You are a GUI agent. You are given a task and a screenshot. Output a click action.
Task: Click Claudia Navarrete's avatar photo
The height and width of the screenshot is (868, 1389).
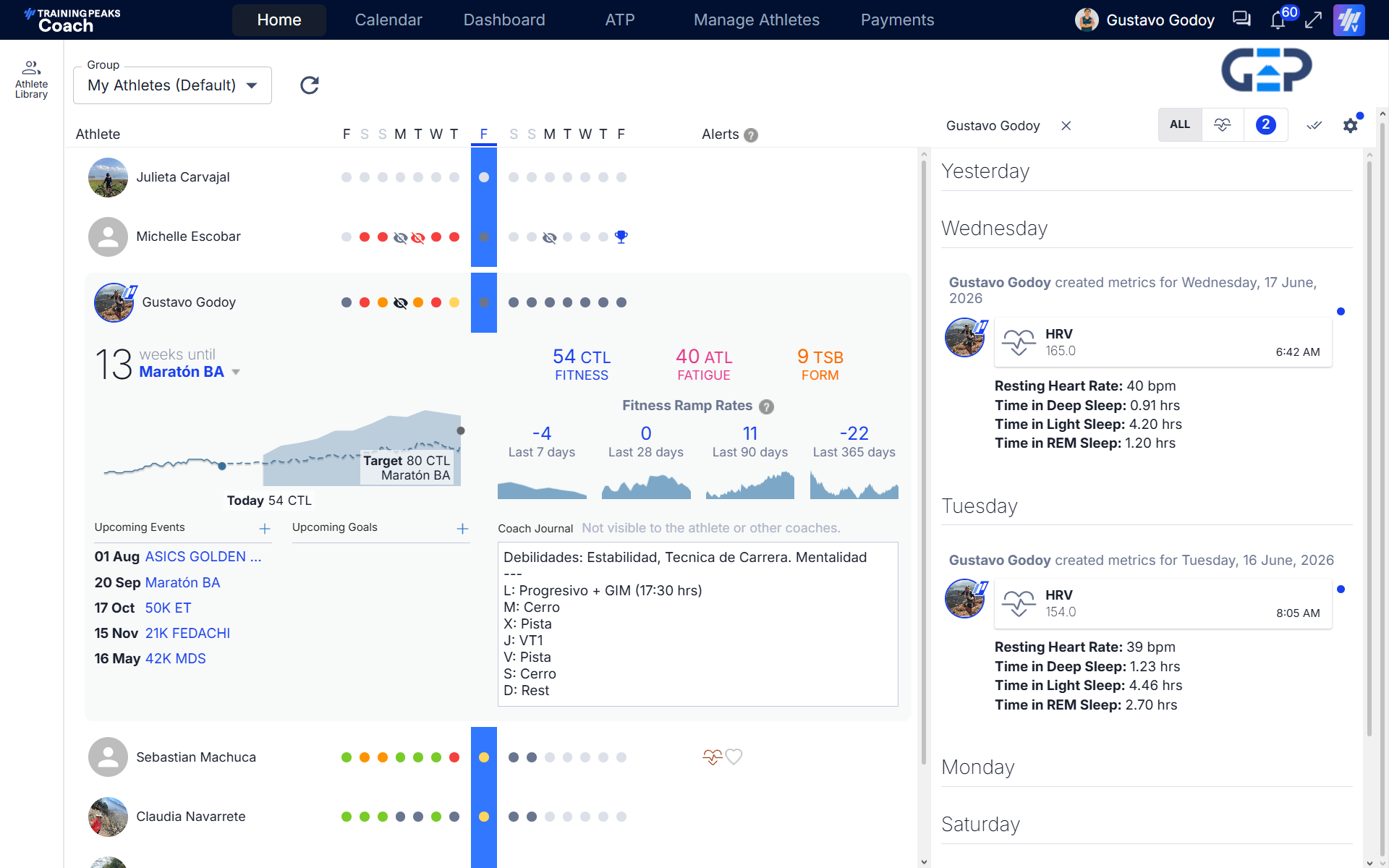[x=108, y=817]
